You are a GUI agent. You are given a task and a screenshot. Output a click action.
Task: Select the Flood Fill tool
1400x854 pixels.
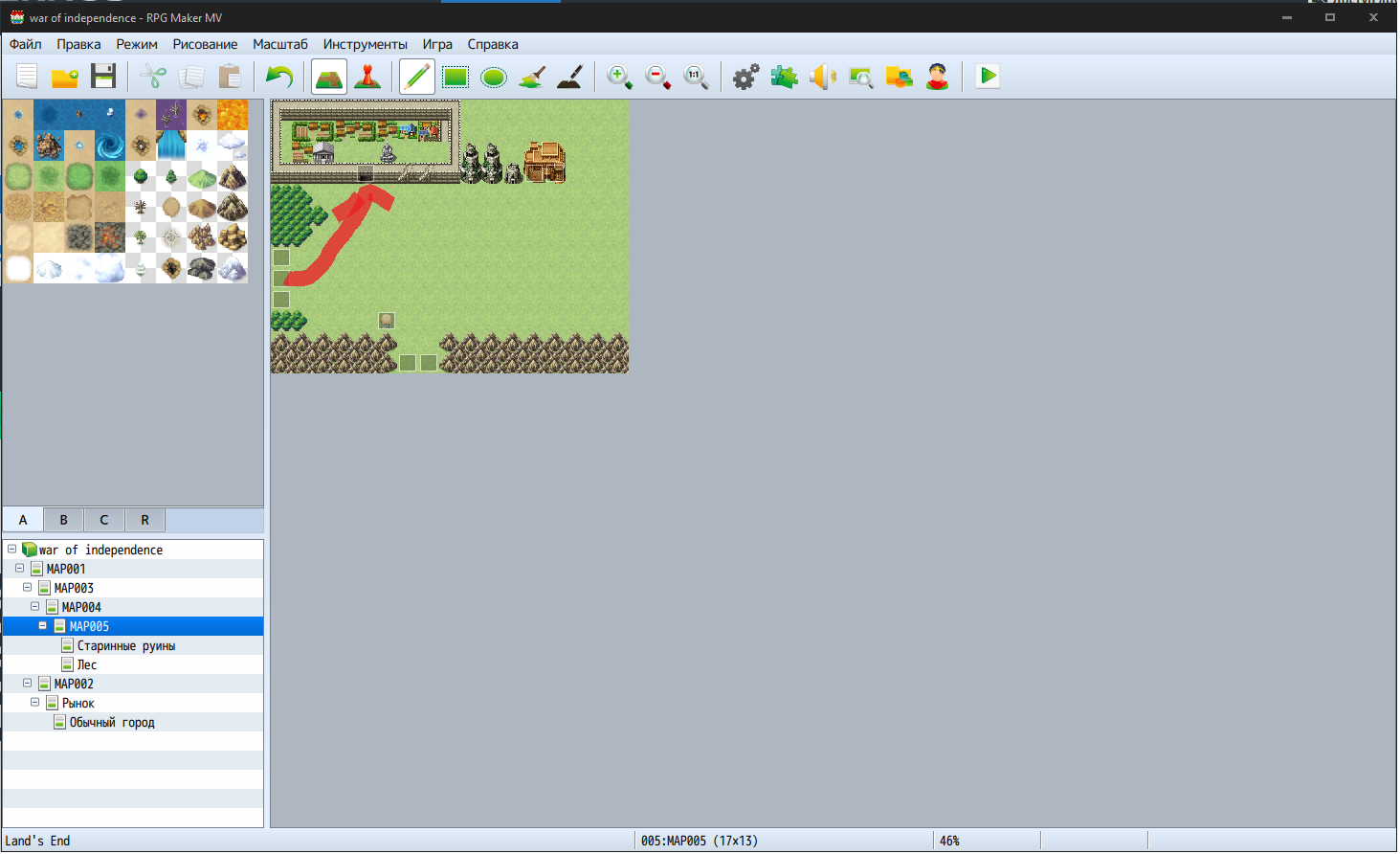[x=532, y=77]
